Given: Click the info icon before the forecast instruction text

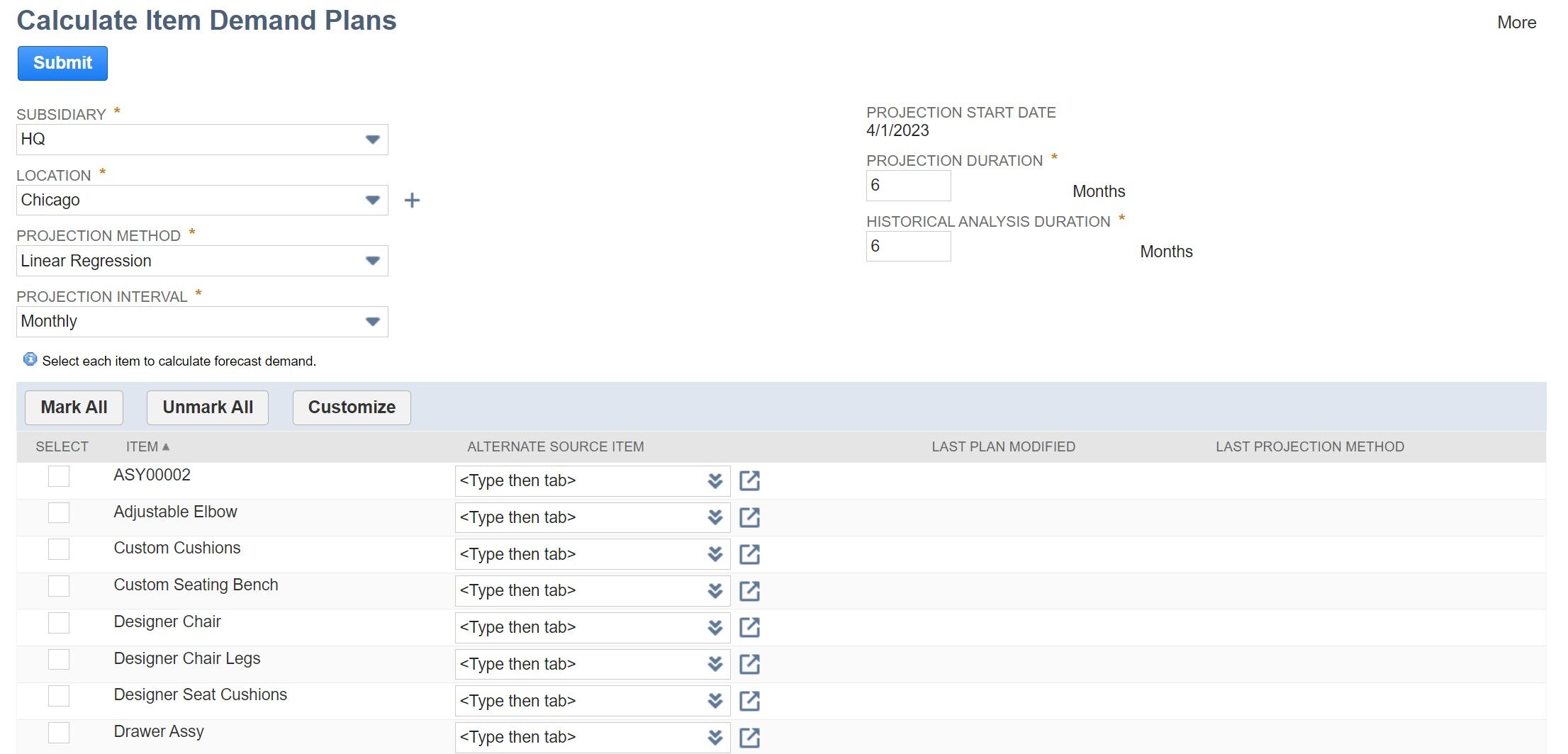Looking at the screenshot, I should [x=29, y=361].
